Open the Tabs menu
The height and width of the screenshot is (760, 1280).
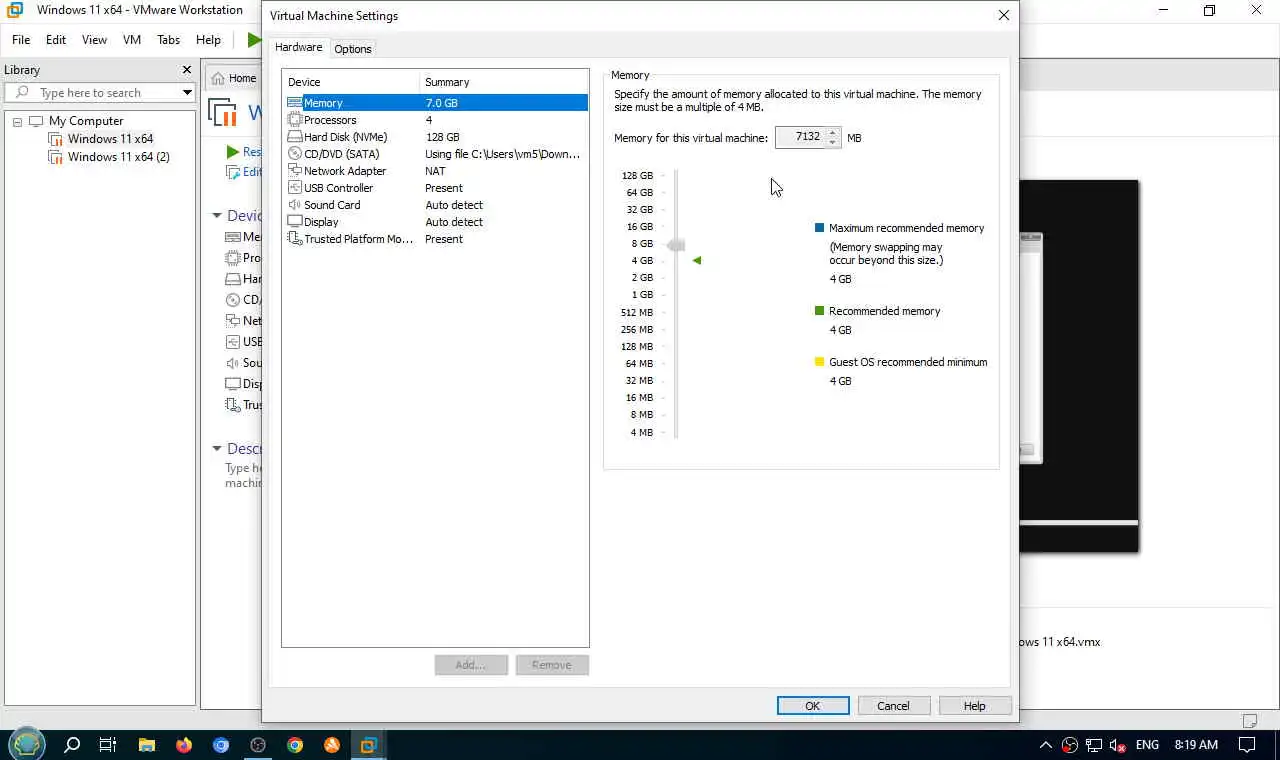pyautogui.click(x=168, y=40)
